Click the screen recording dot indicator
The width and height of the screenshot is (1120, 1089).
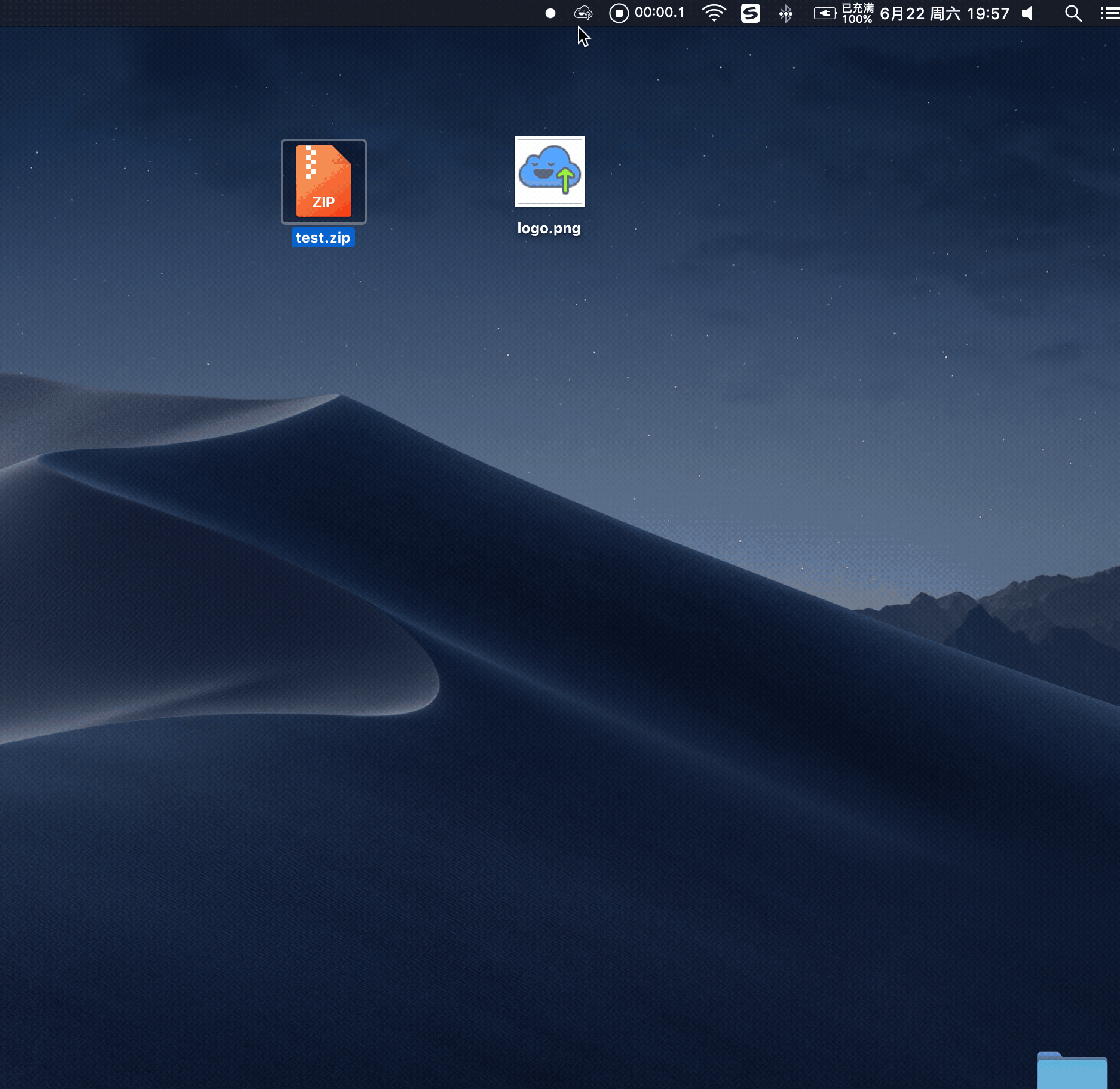(549, 13)
